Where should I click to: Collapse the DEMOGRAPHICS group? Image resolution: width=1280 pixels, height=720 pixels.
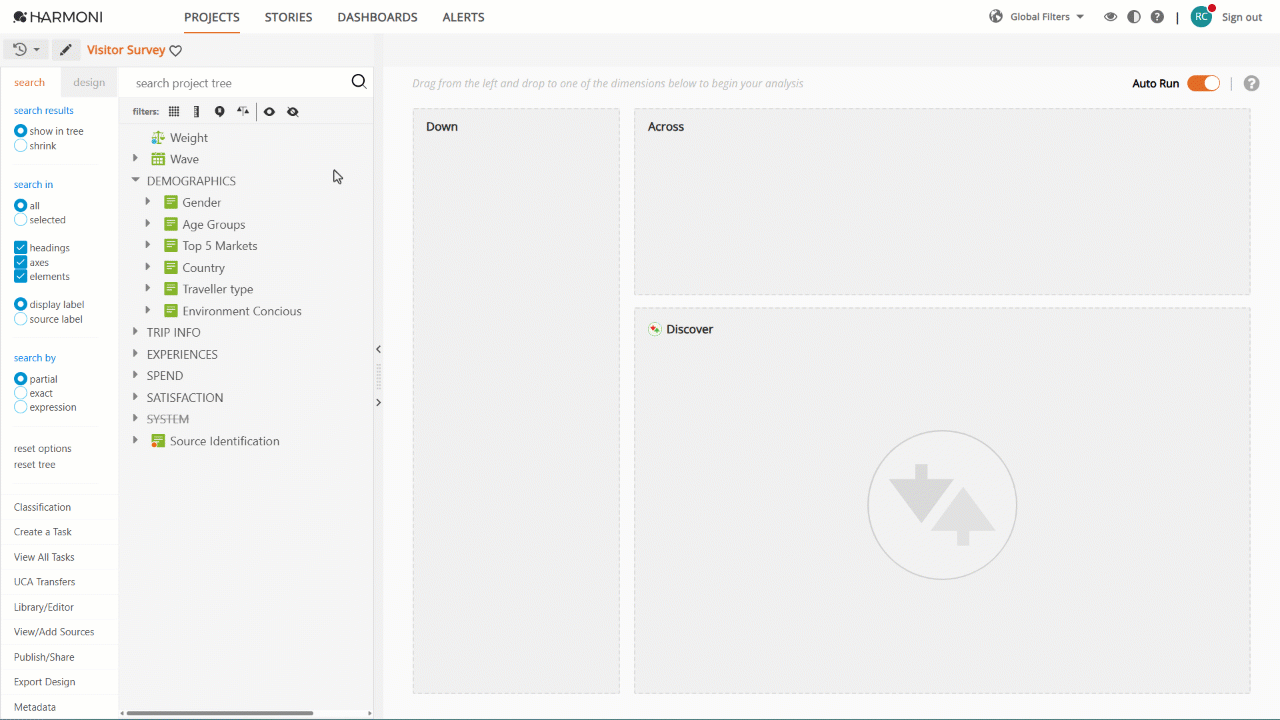[x=136, y=181]
